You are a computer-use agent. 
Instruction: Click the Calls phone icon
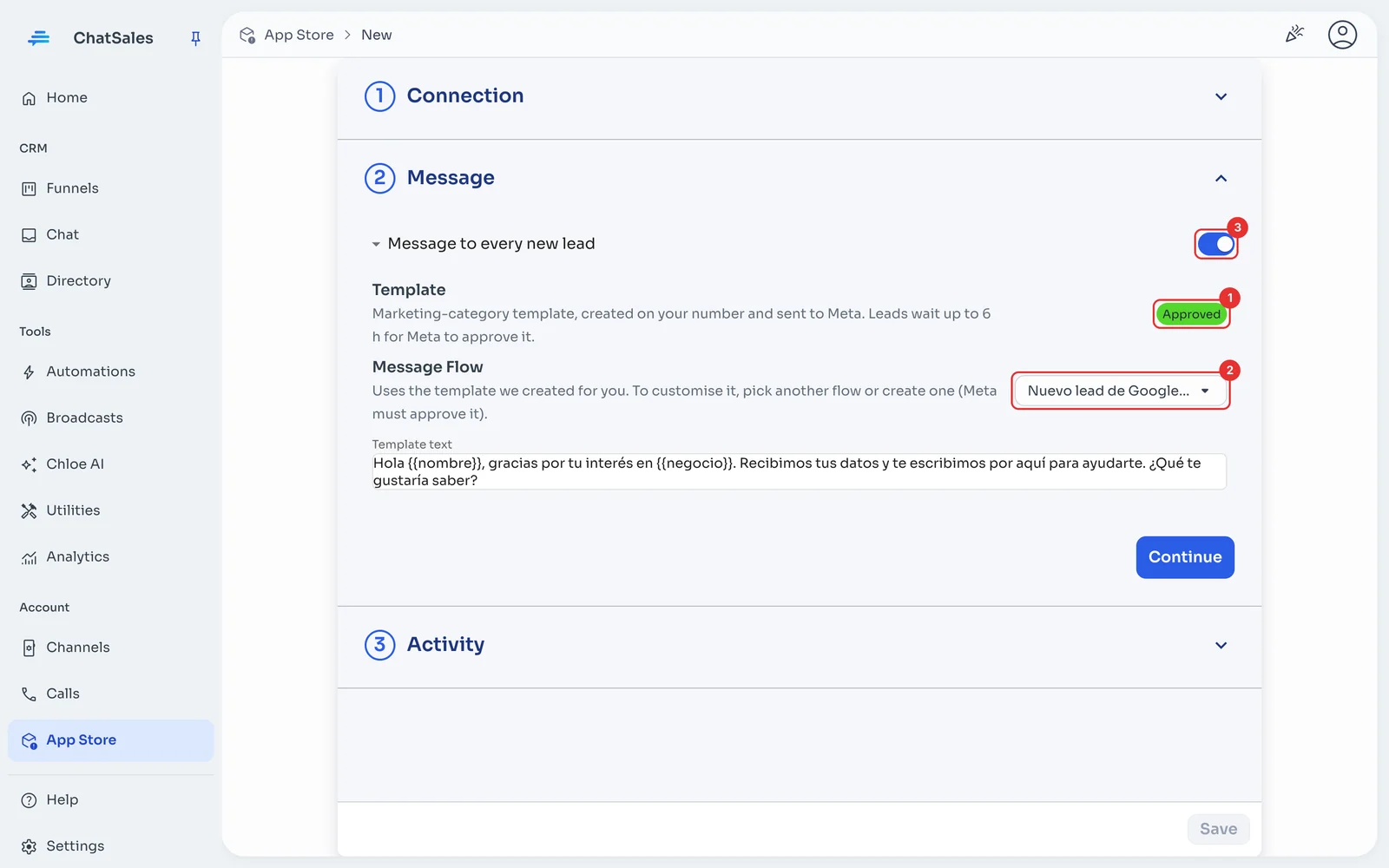(29, 694)
